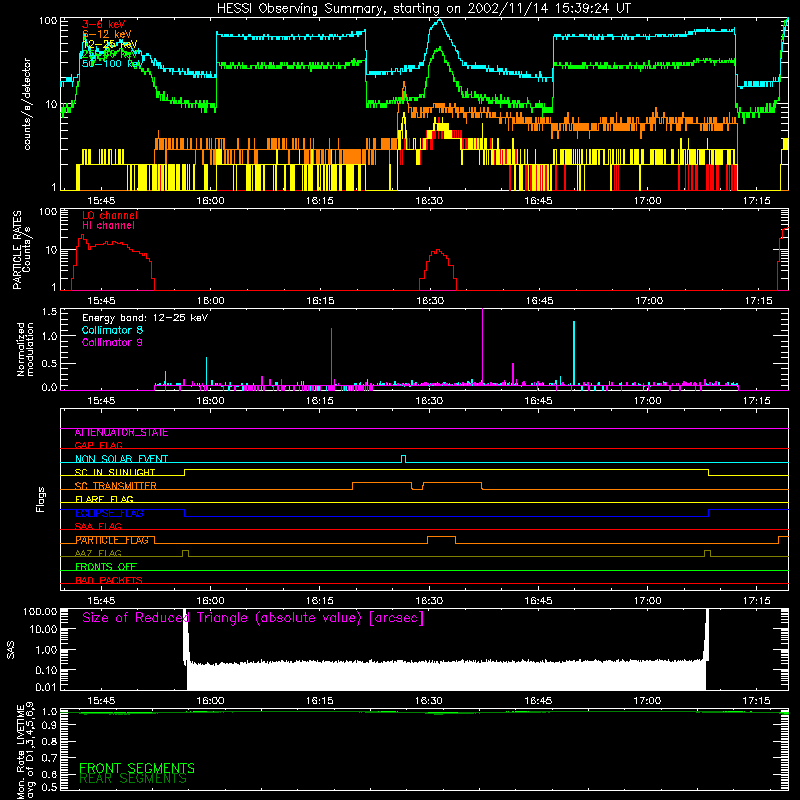This screenshot has width=800, height=800.
Task: Click the yellow 12-25 keV count-rate legend entry
Action: [110, 44]
